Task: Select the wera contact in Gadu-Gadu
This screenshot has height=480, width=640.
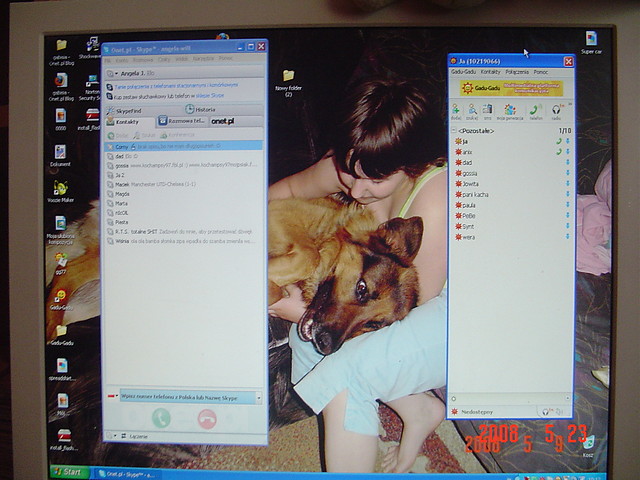Action: (x=511, y=237)
